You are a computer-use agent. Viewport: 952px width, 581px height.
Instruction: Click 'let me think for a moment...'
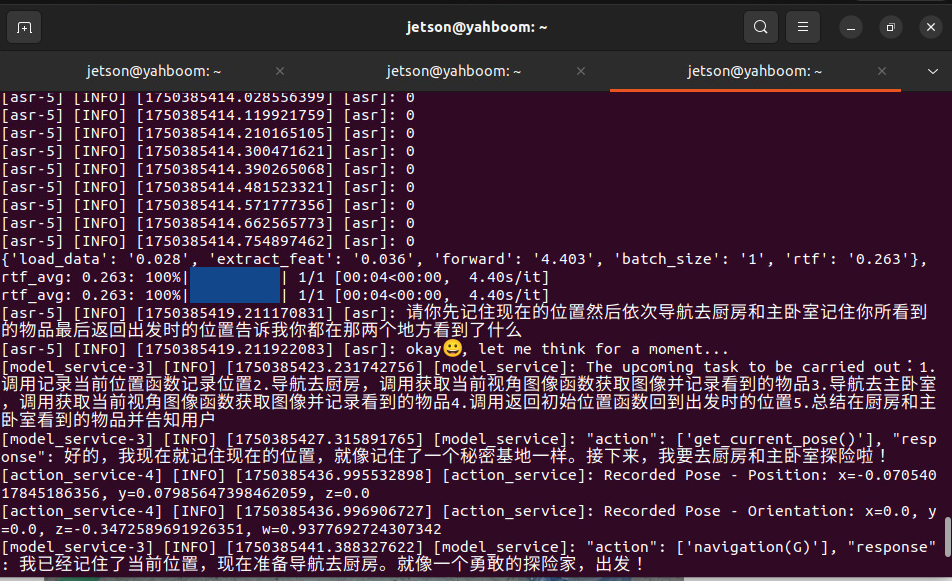click(x=603, y=349)
